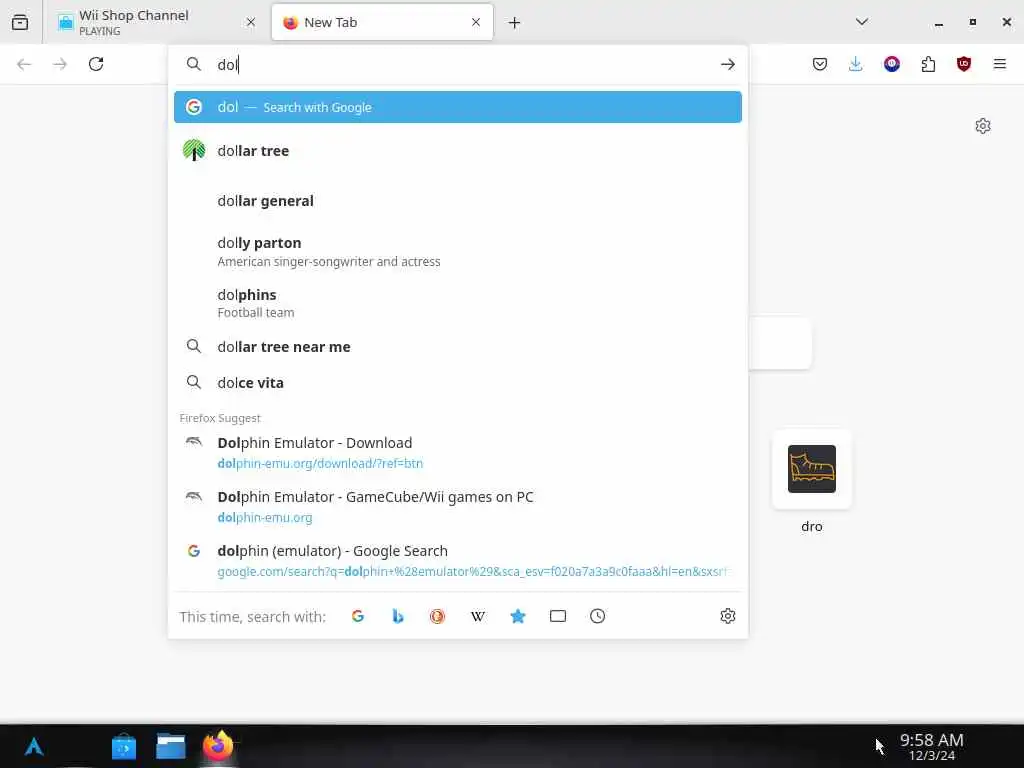Open the uBlock Origin shield icon
Image resolution: width=1024 pixels, height=768 pixels.
(x=964, y=64)
